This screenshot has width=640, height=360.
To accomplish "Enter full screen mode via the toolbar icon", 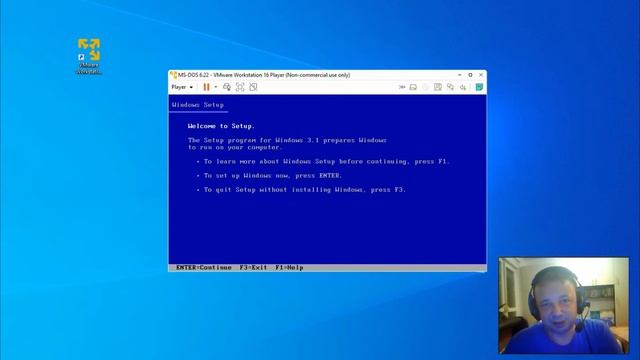I will (x=240, y=87).
